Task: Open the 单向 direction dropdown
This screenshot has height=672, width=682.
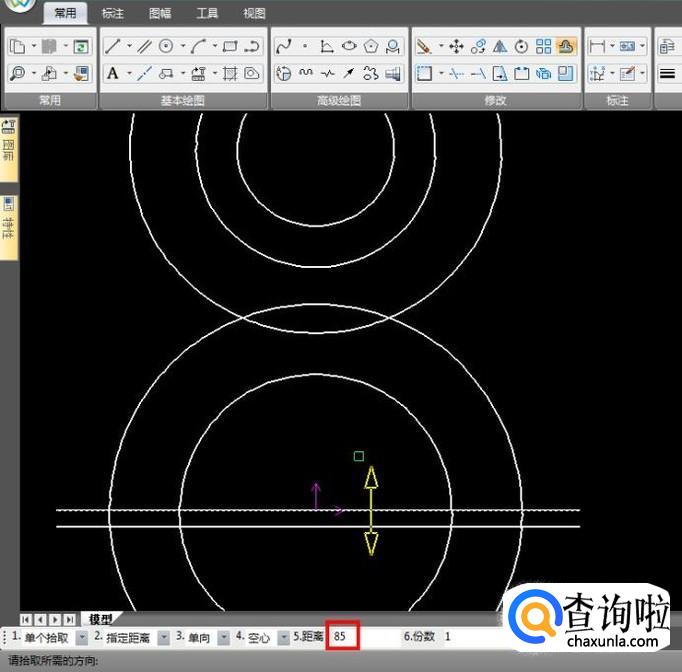Action: tap(224, 637)
